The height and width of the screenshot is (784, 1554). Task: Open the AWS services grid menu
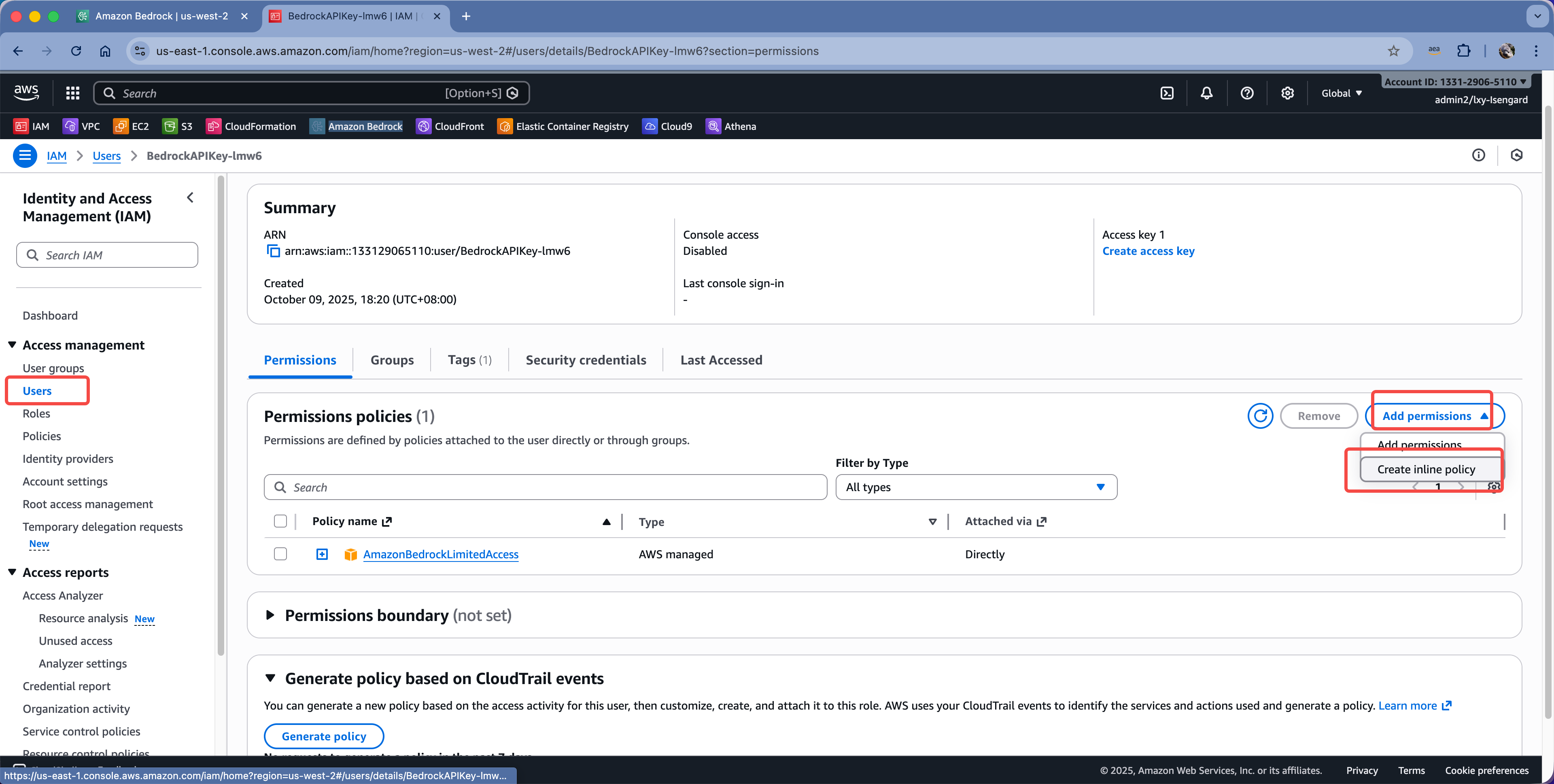point(73,93)
